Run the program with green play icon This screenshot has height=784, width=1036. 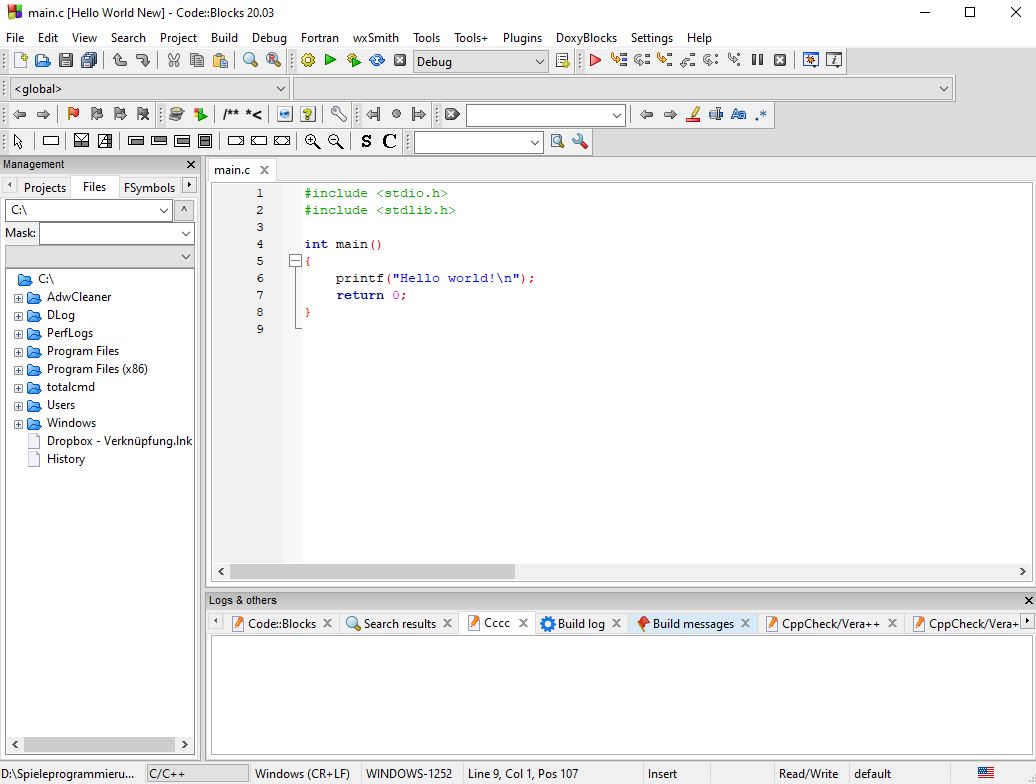(330, 61)
